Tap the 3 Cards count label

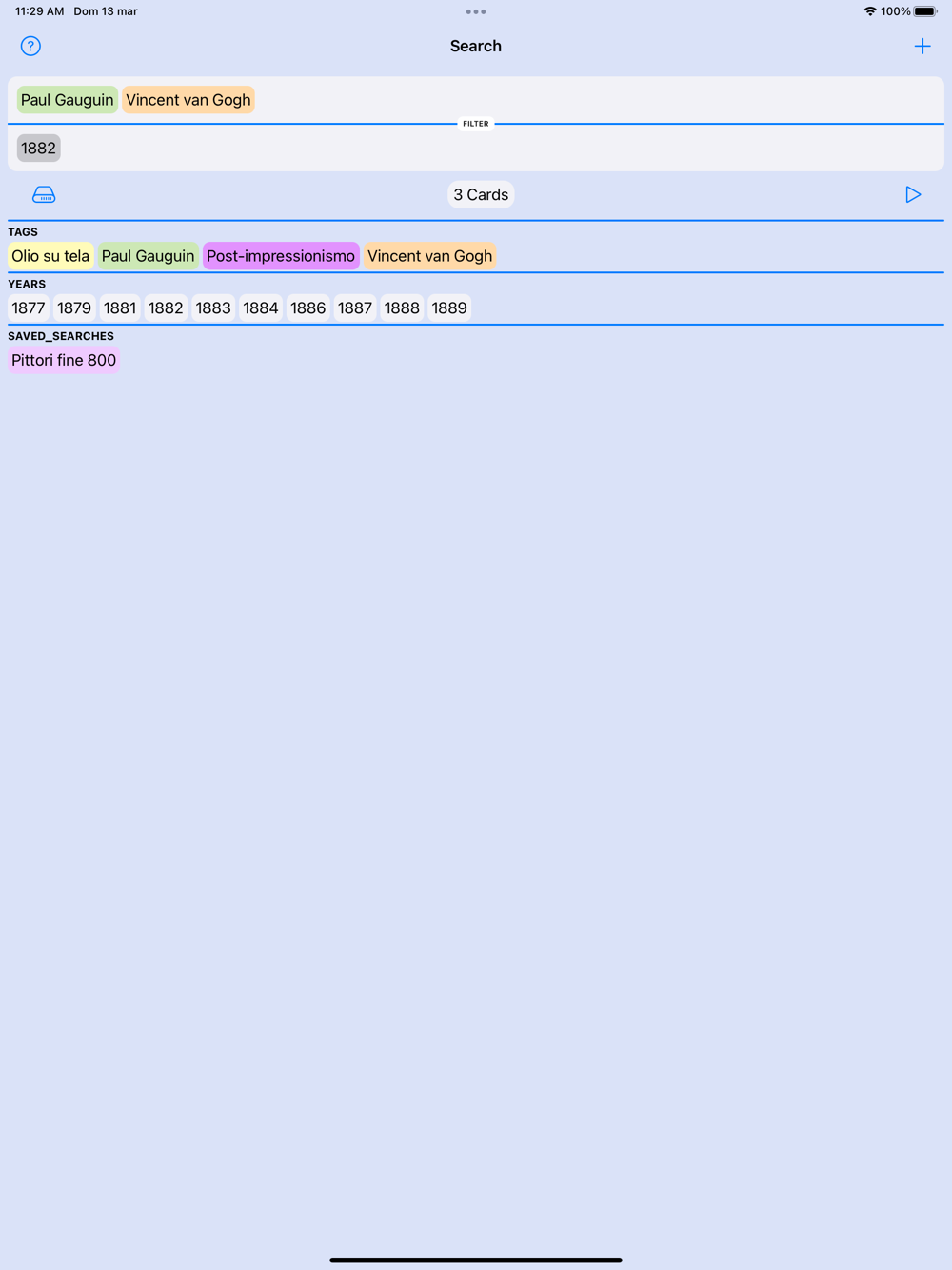tap(481, 194)
